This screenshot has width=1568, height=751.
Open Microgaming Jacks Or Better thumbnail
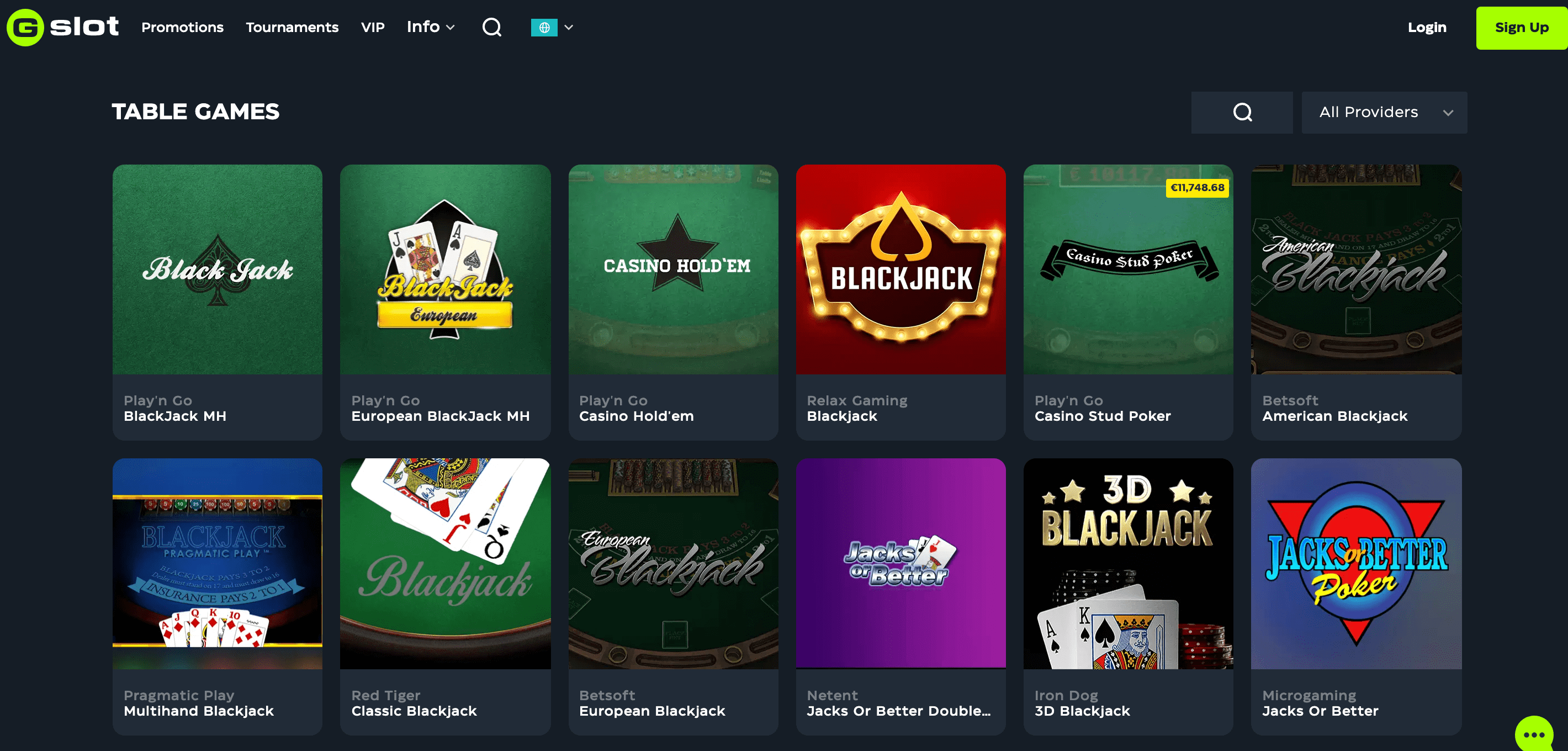(x=1356, y=564)
